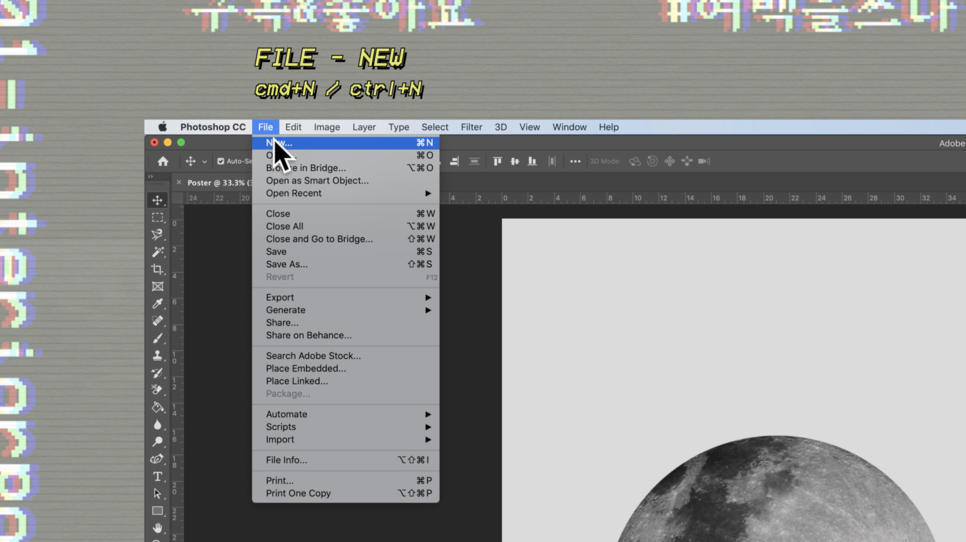
Task: Select the Crop tool
Action: (157, 269)
